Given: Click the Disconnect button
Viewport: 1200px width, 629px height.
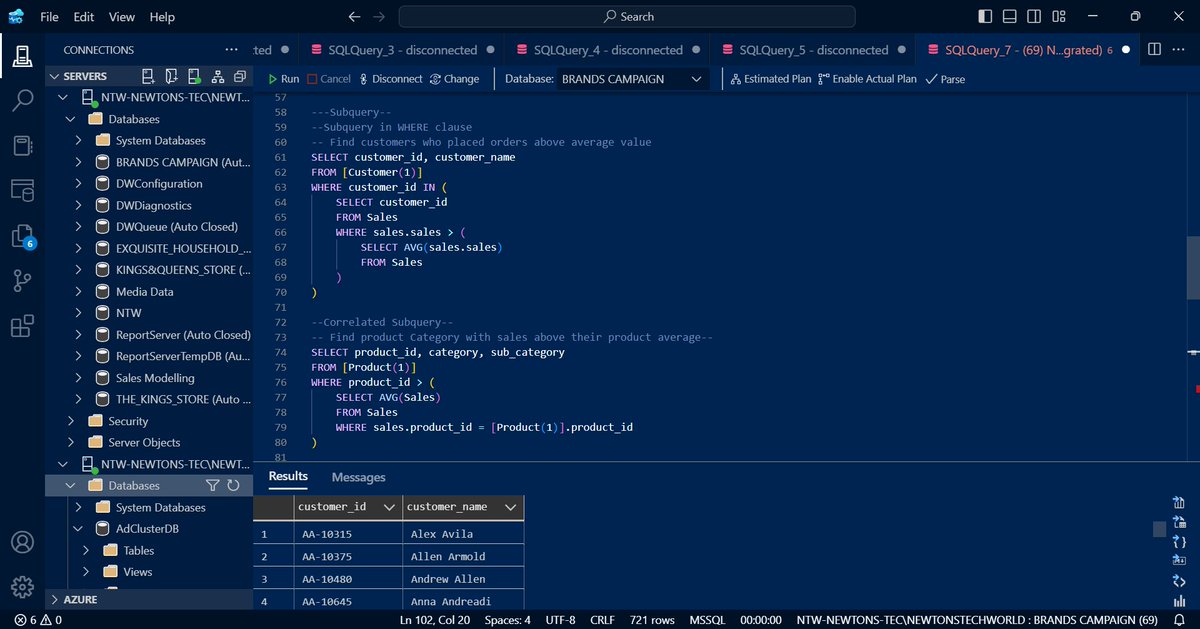Looking at the screenshot, I should 390,79.
